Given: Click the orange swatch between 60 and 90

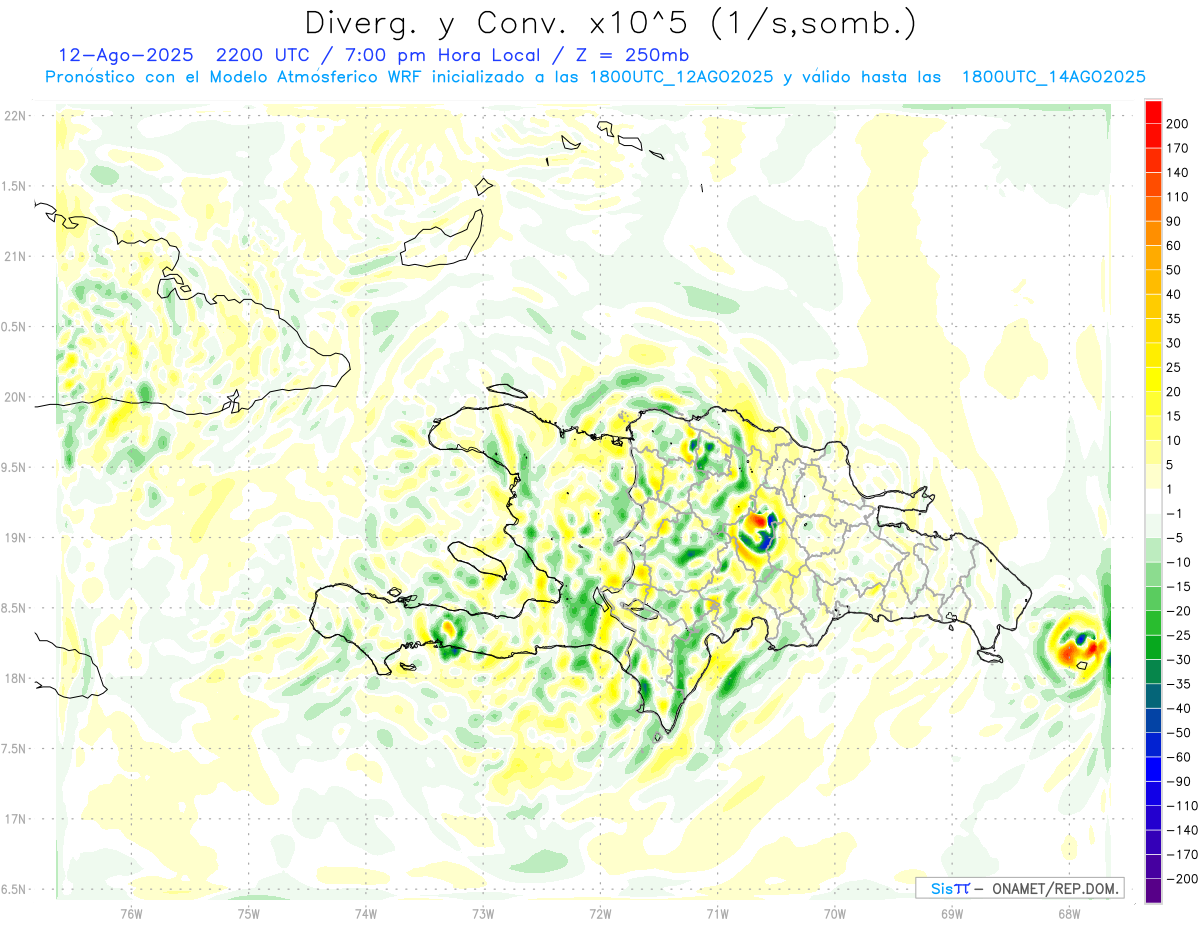Looking at the screenshot, I should click(x=1153, y=234).
